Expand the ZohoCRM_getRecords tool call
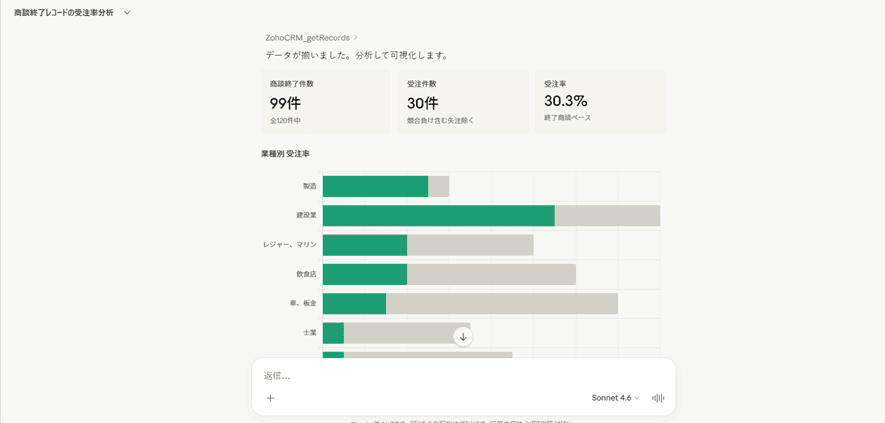Image resolution: width=885 pixels, height=423 pixels. (311, 38)
